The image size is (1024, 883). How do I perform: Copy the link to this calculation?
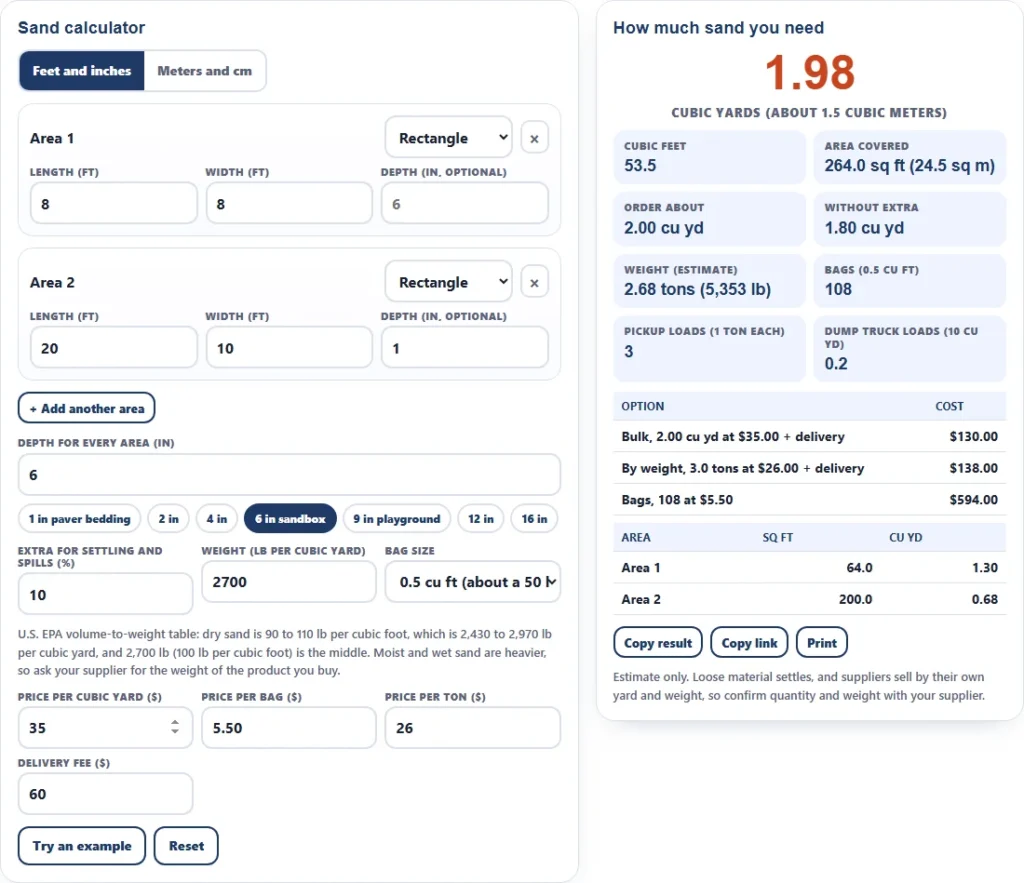(x=749, y=643)
